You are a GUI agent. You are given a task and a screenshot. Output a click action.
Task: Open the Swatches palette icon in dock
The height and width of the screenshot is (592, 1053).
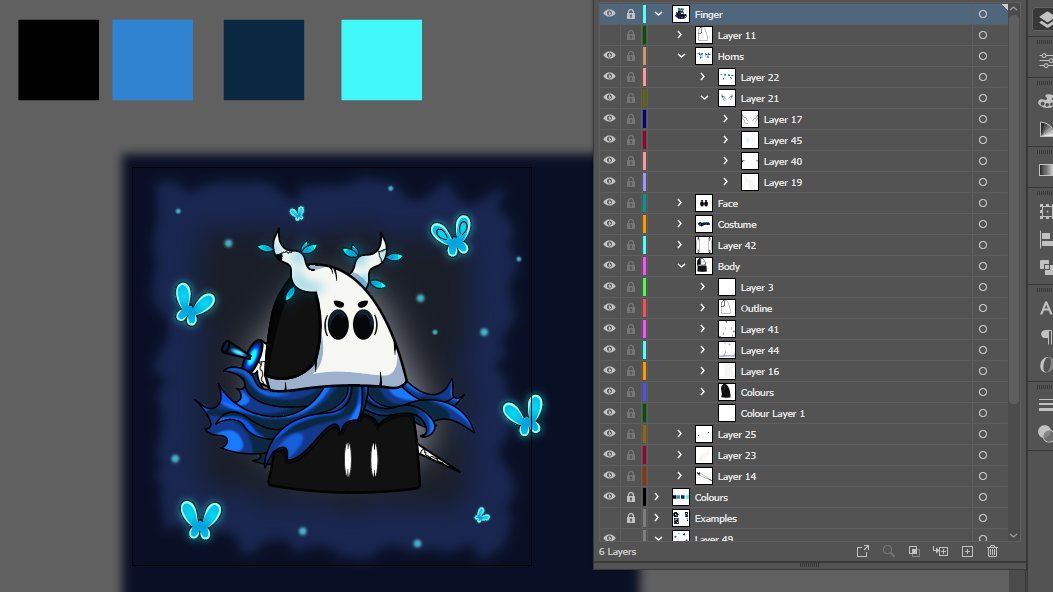point(1045,101)
